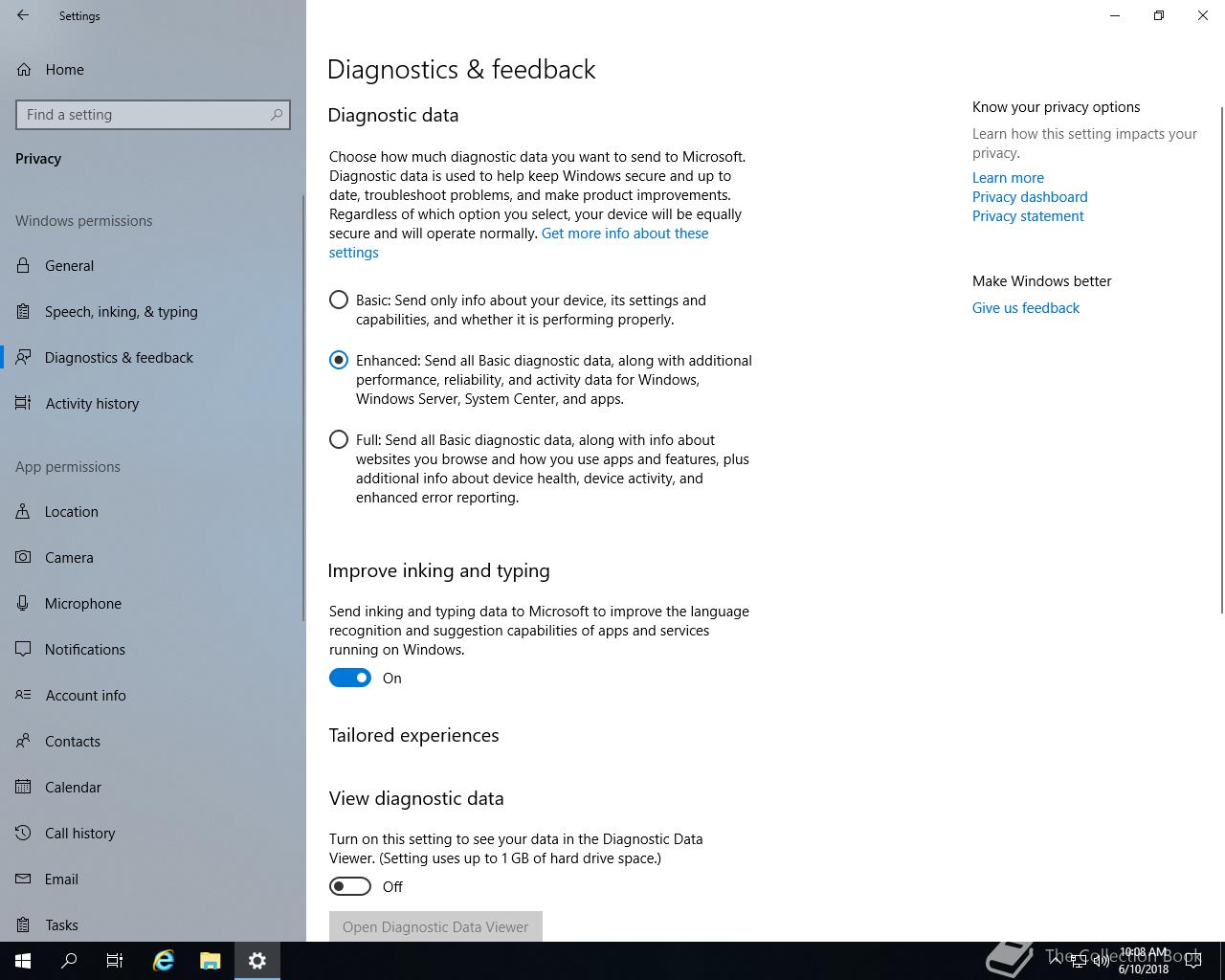
Task: Click the Account info icon in sidebar
Action: (23, 695)
